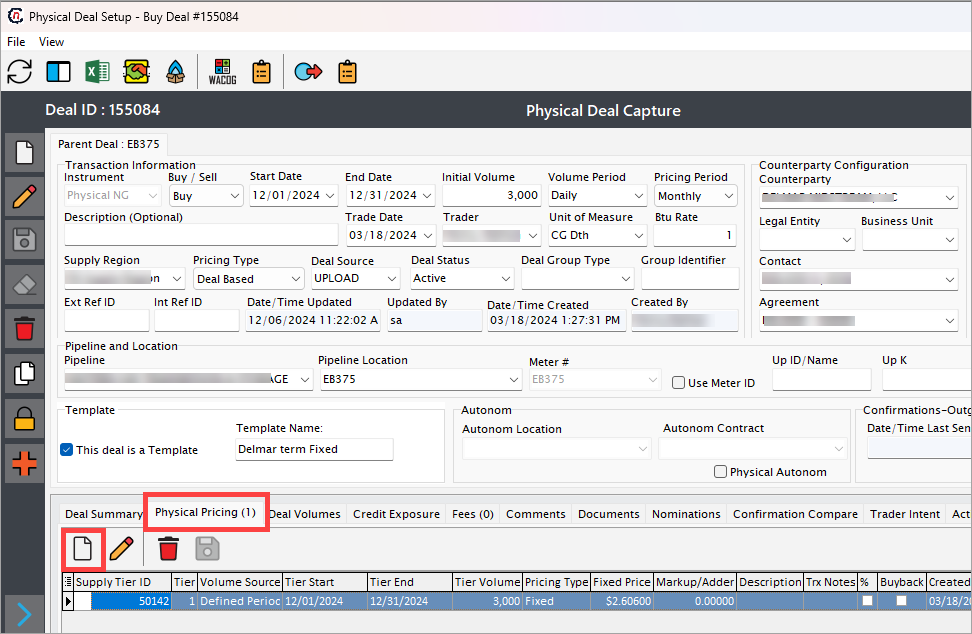Click the sidebar save disk icon
972x634 pixels.
24,240
